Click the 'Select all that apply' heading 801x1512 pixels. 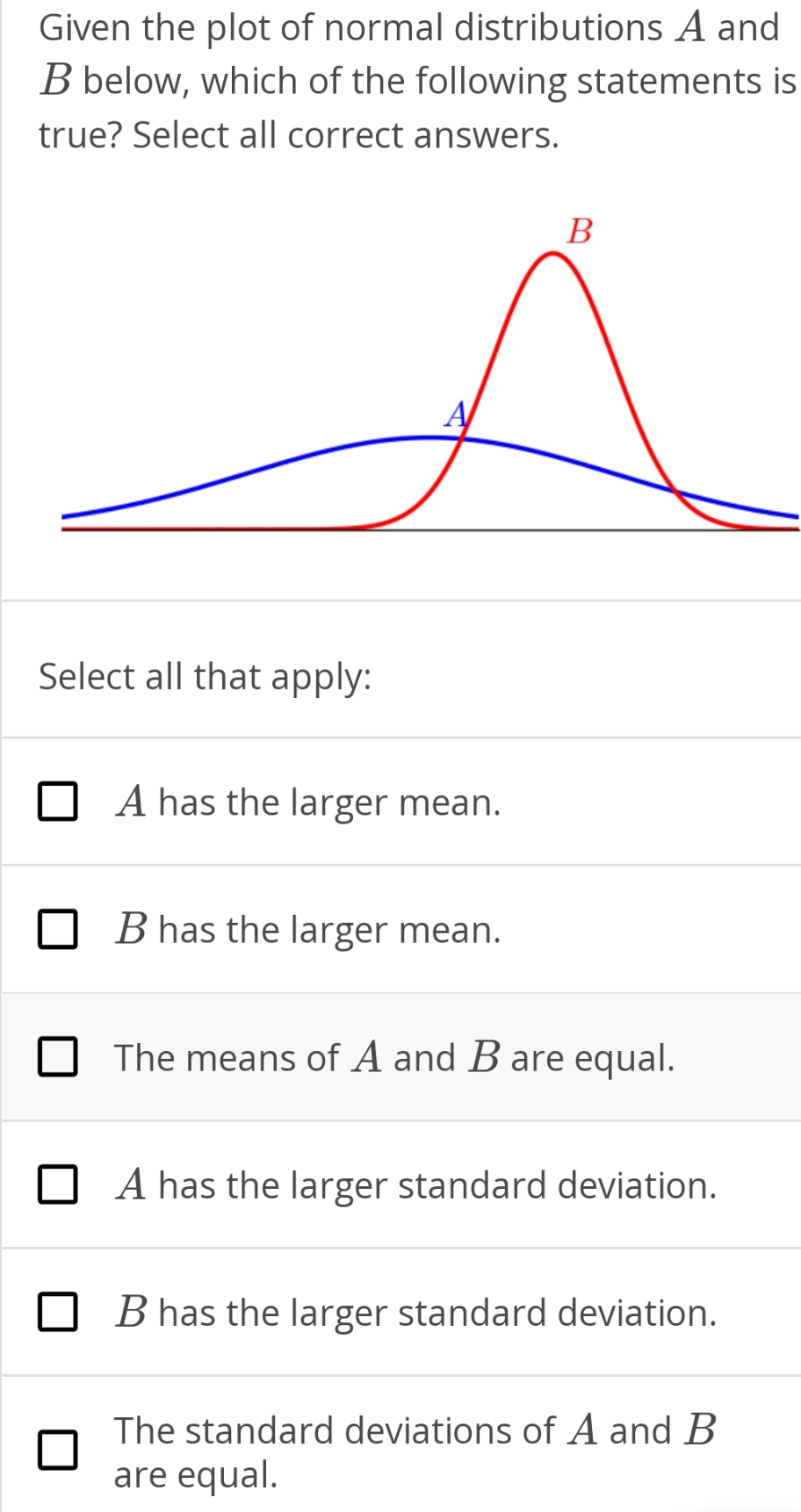click(206, 676)
